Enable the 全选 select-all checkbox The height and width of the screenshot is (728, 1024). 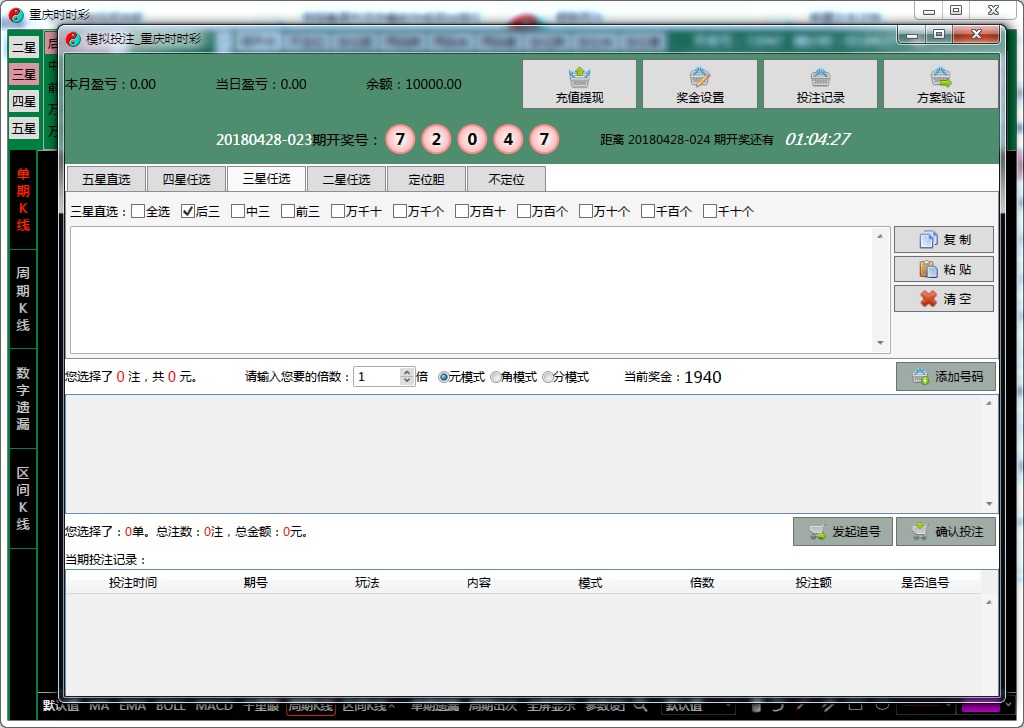136,211
